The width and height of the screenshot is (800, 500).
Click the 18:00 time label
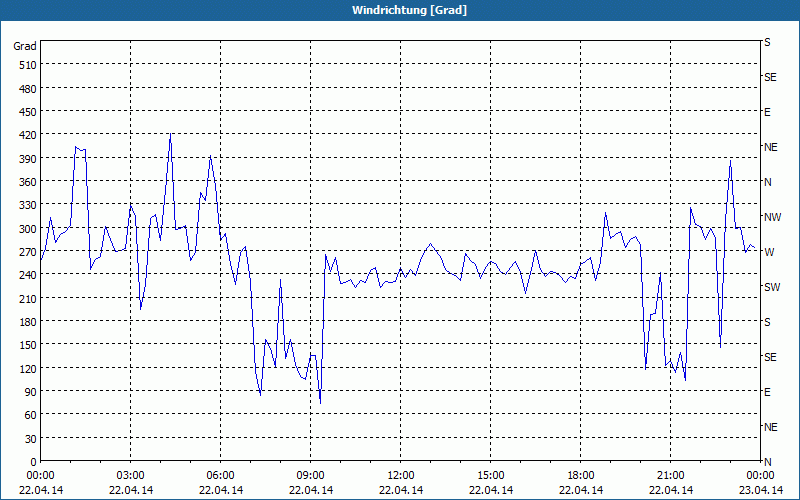[581, 476]
